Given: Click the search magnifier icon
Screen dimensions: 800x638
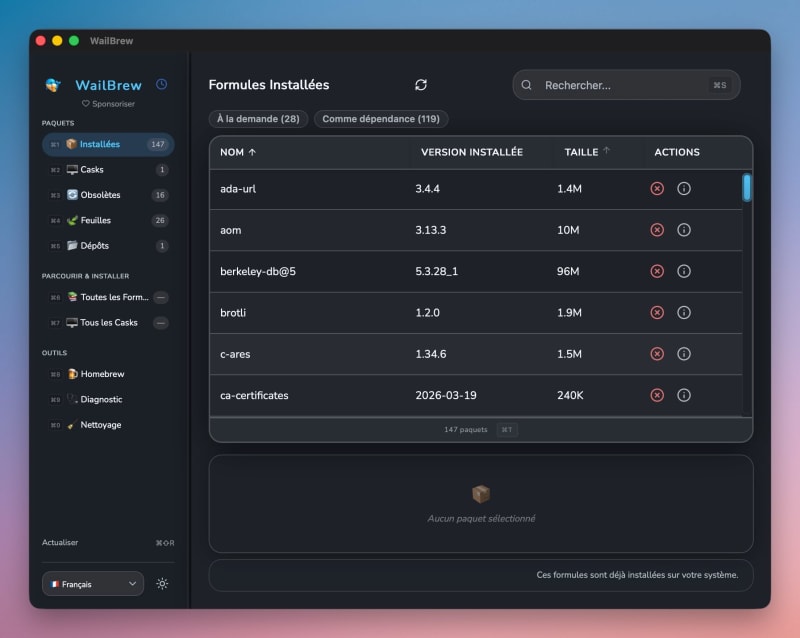Looking at the screenshot, I should (527, 85).
